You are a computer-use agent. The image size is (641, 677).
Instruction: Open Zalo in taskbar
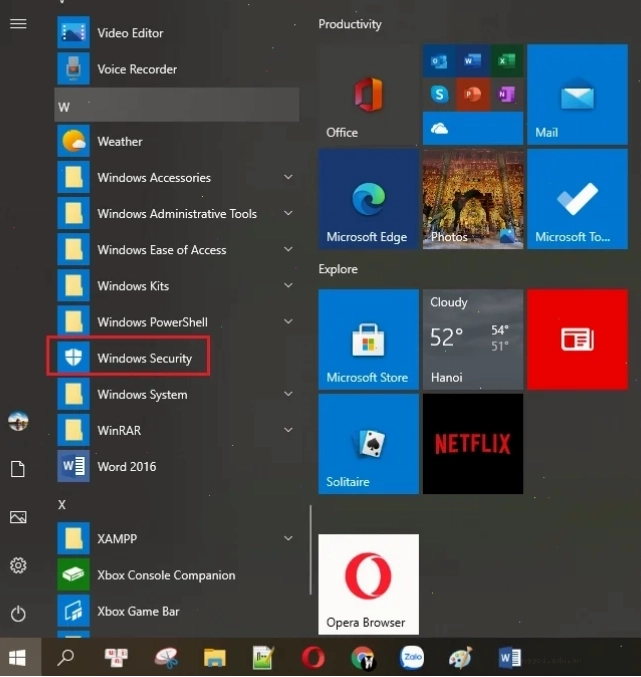point(411,658)
